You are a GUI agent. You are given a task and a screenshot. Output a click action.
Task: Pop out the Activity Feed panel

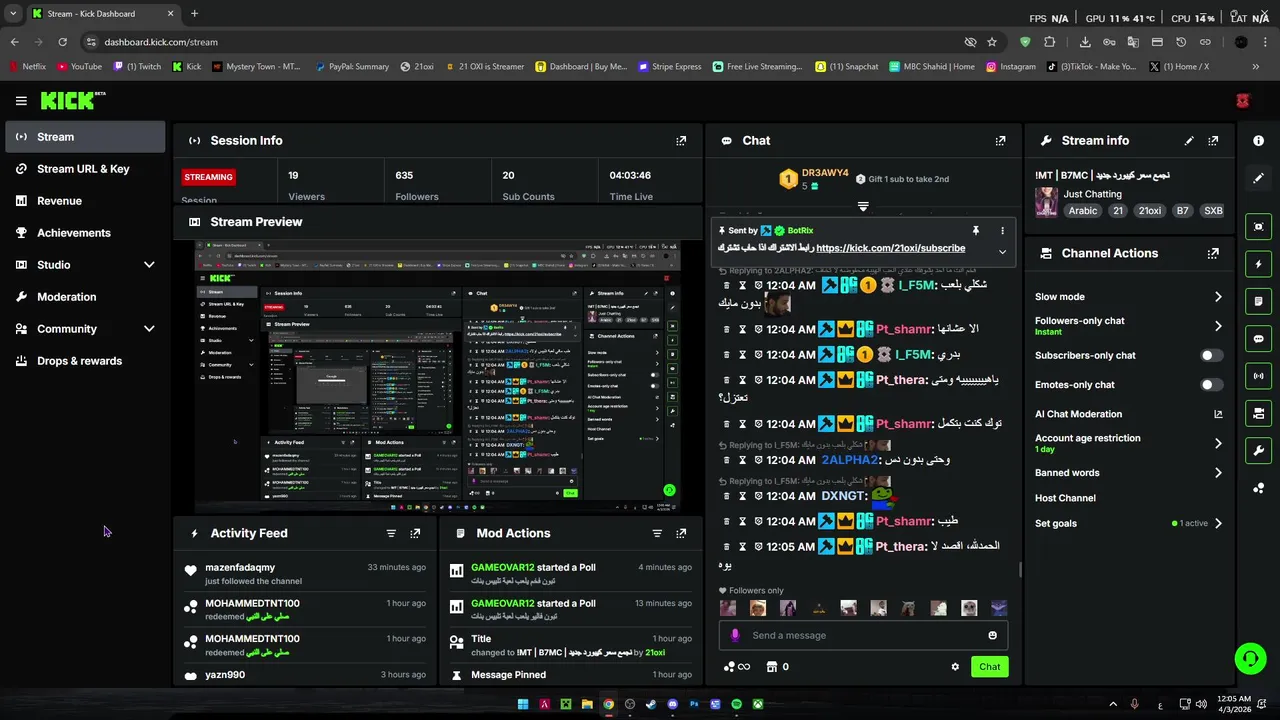coord(415,534)
